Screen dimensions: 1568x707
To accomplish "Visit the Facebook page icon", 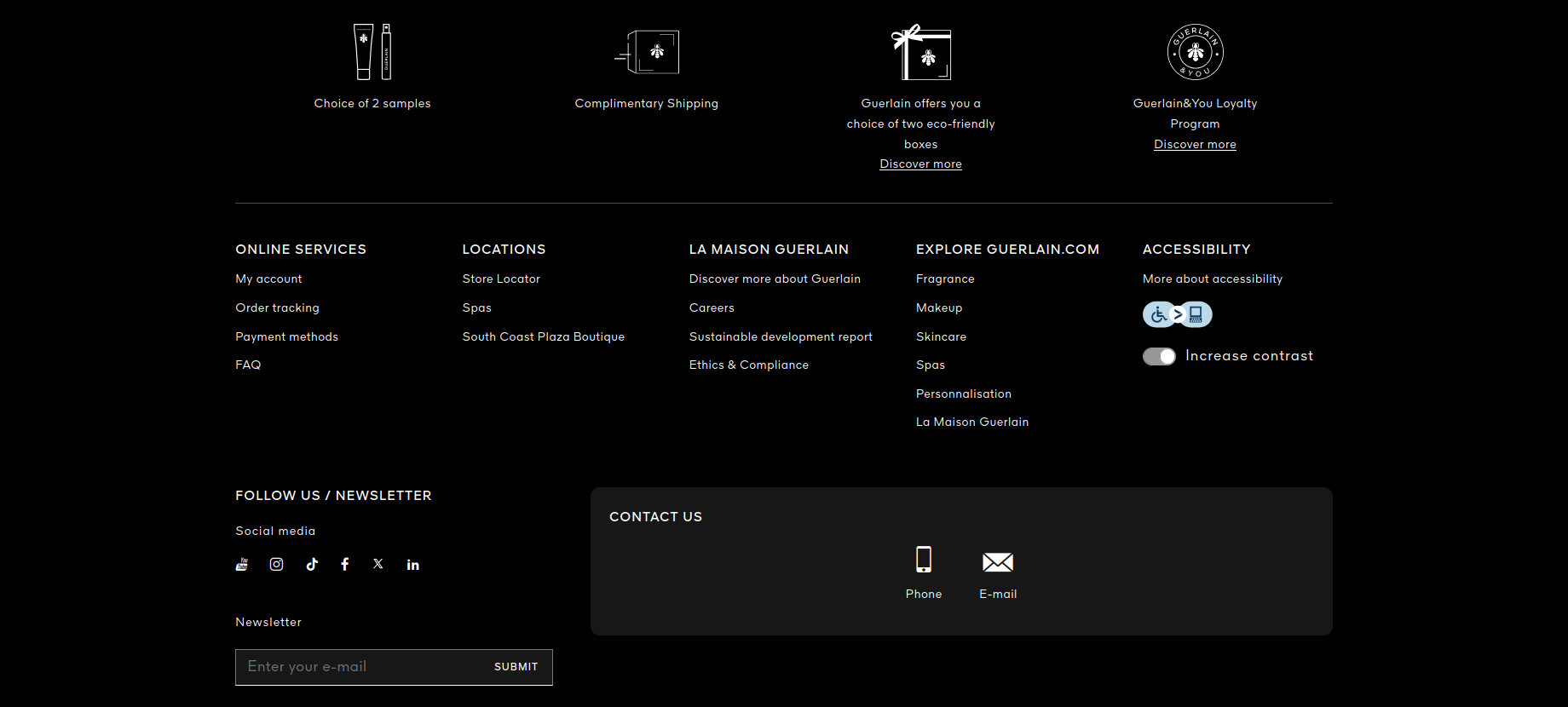I will [345, 565].
